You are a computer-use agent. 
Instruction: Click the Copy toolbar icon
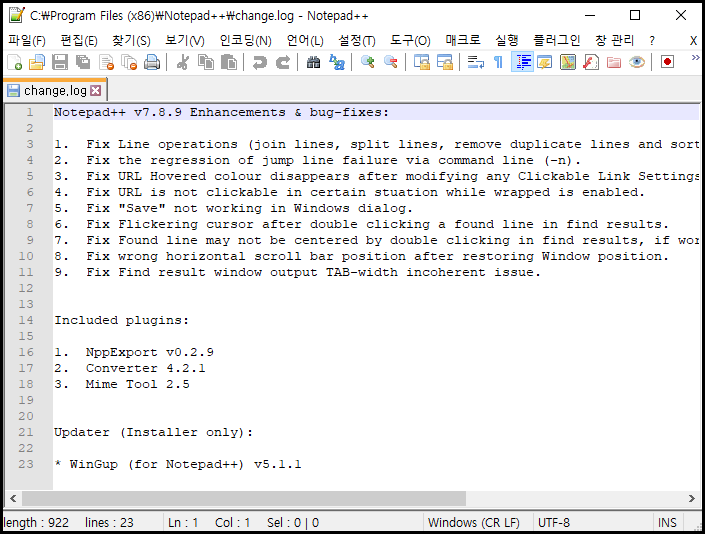206,62
